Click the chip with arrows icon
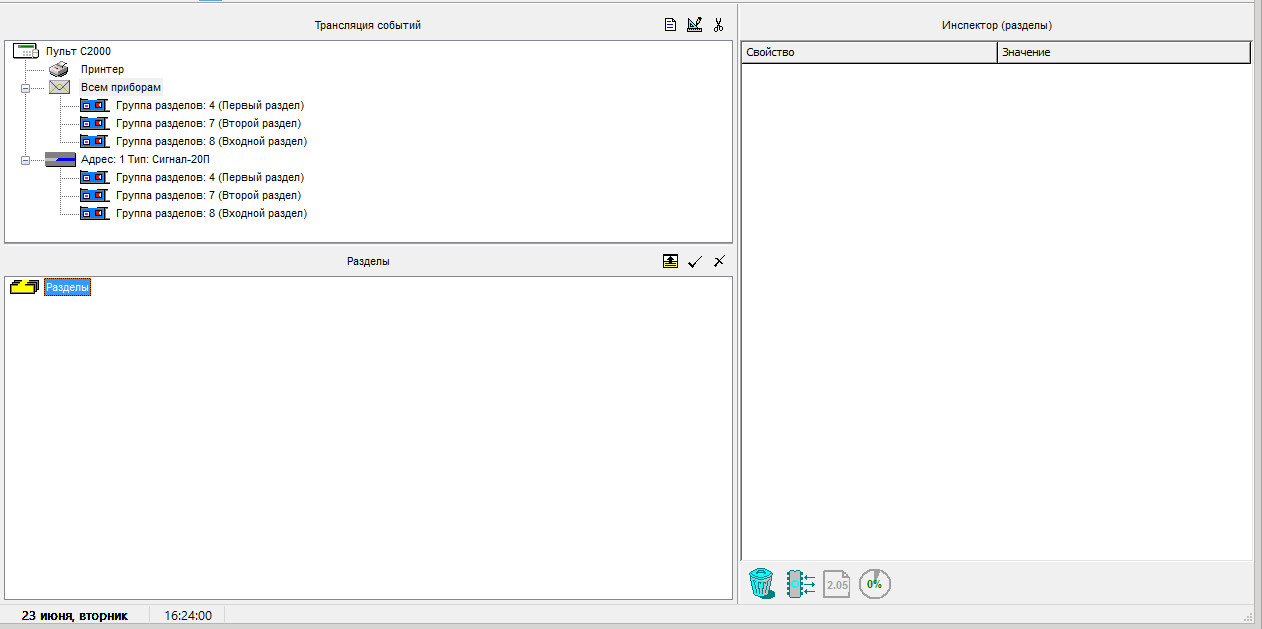The height and width of the screenshot is (629, 1262). click(x=800, y=583)
